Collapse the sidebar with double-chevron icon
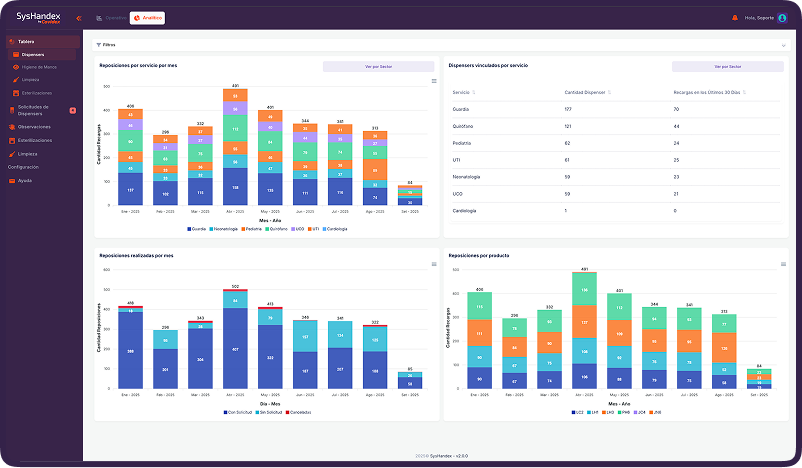 (79, 18)
